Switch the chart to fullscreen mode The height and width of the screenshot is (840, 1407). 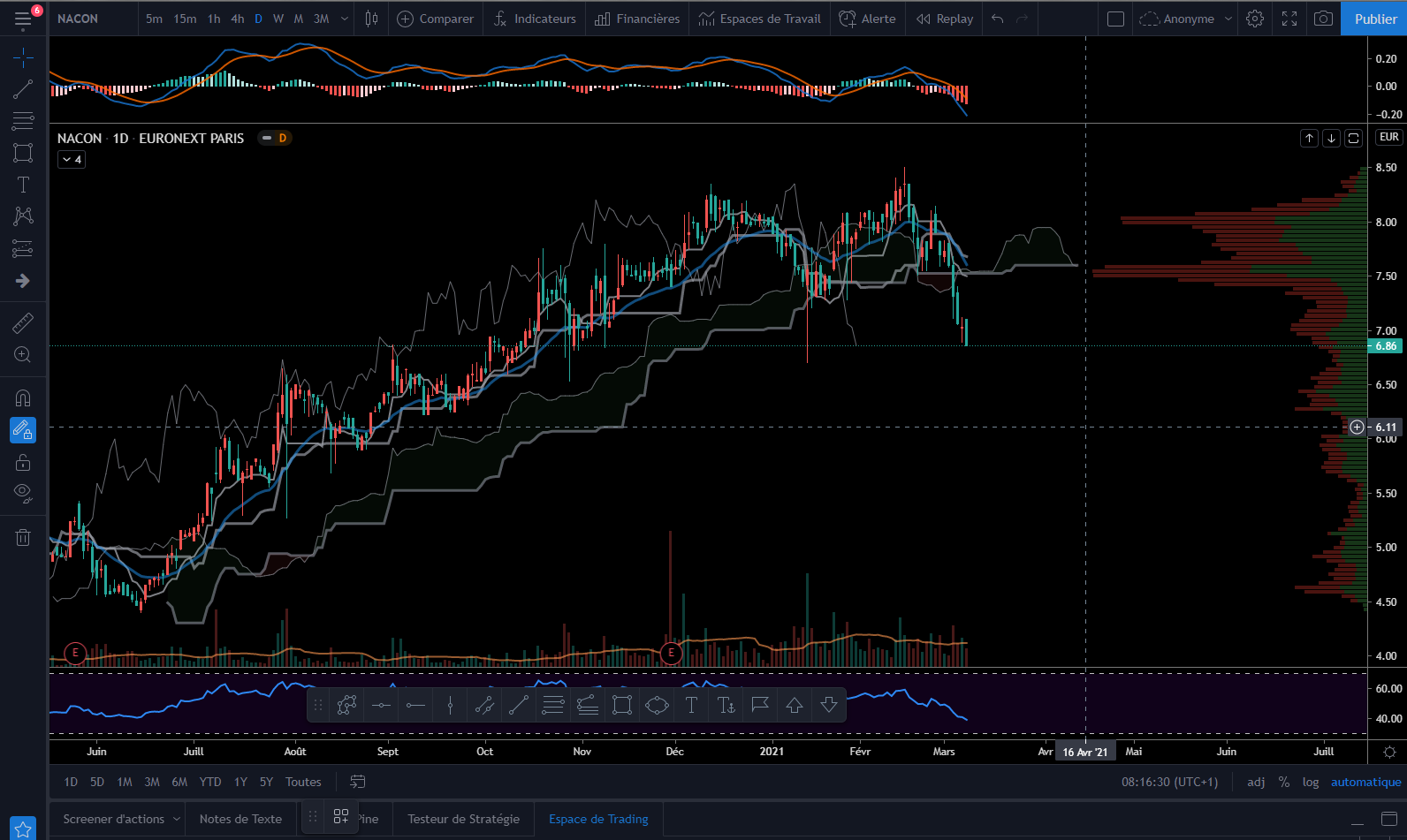tap(1289, 19)
